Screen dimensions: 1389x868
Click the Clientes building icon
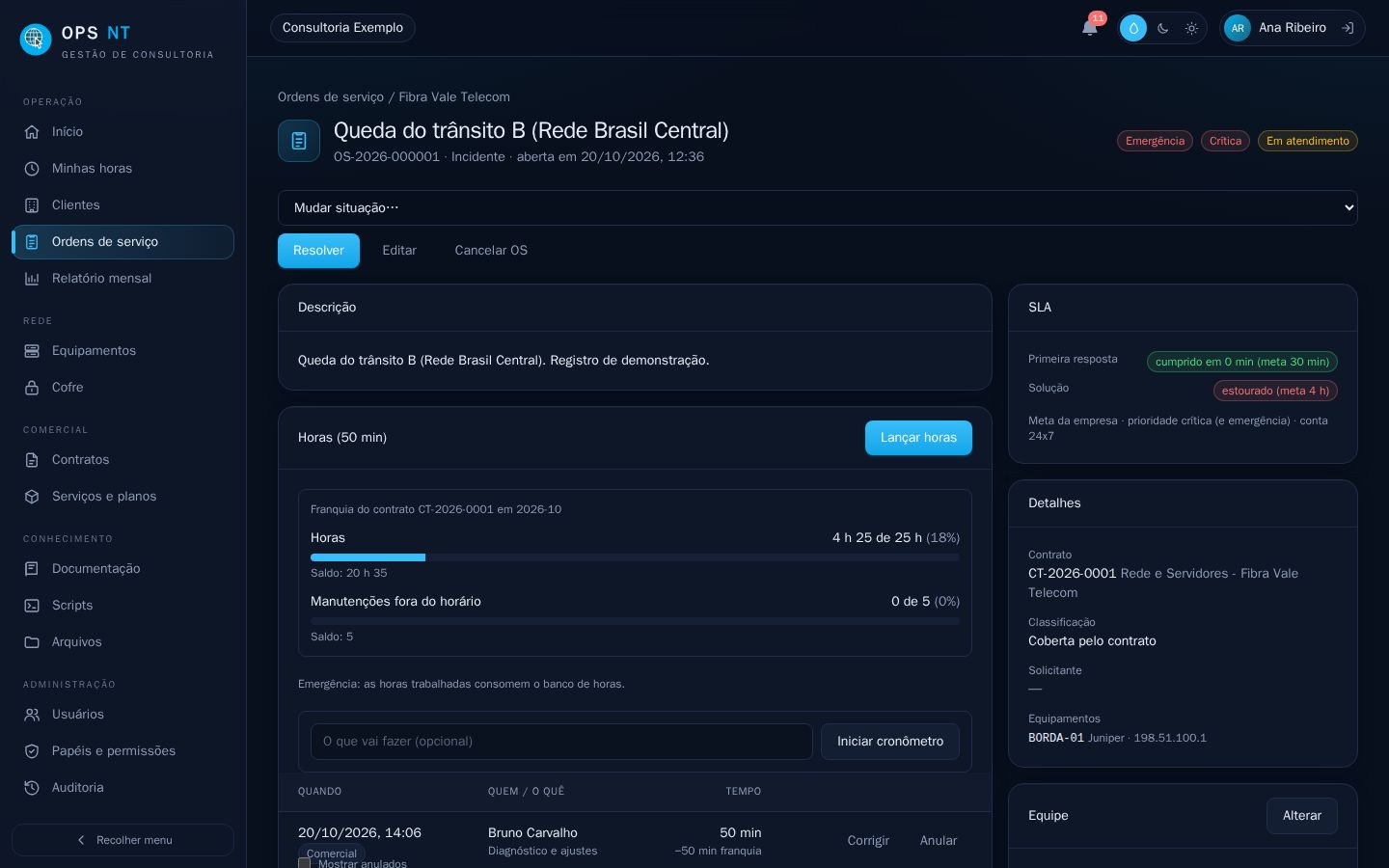(32, 205)
